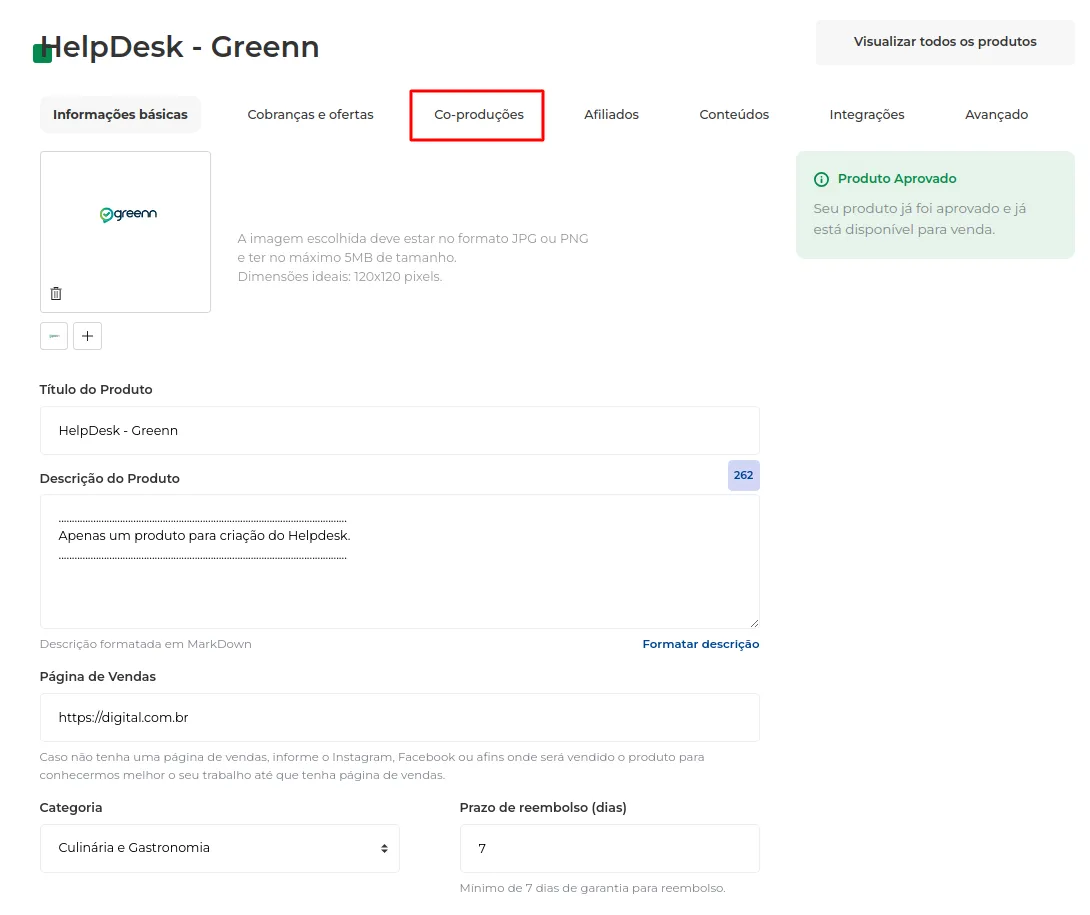
Task: Add a new image with plus button
Action: coord(88,337)
